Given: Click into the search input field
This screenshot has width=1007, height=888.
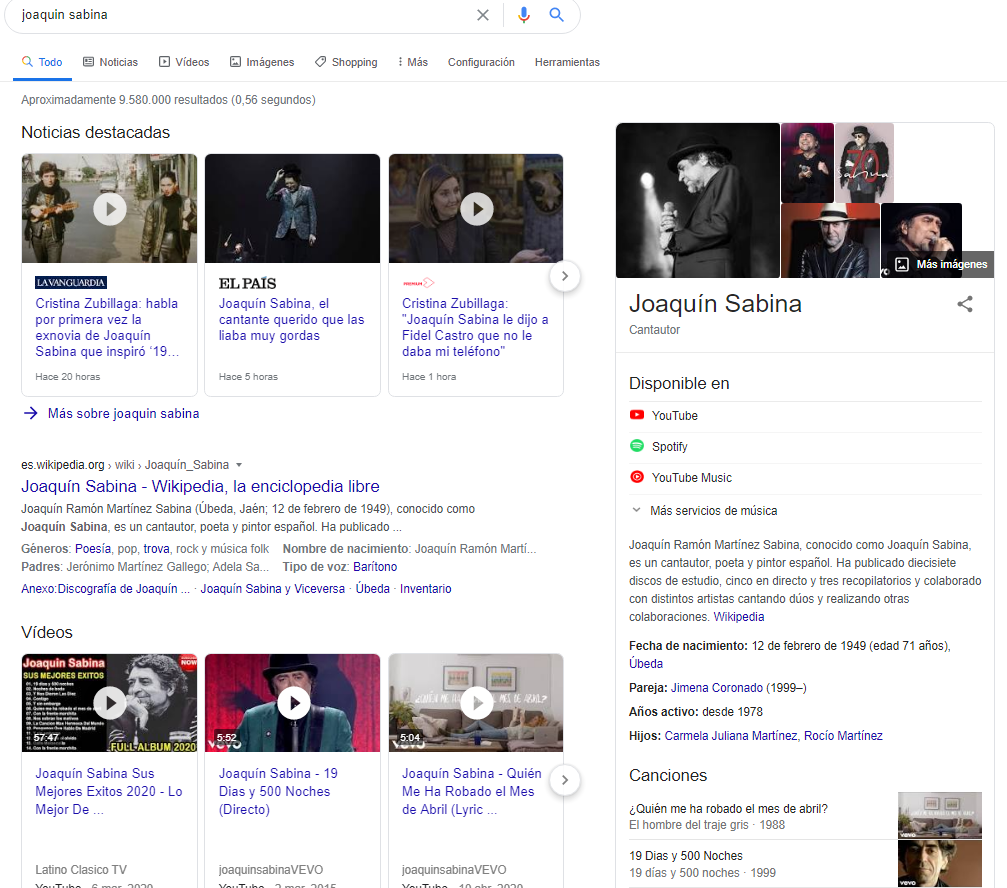Looking at the screenshot, I should tap(240, 15).
